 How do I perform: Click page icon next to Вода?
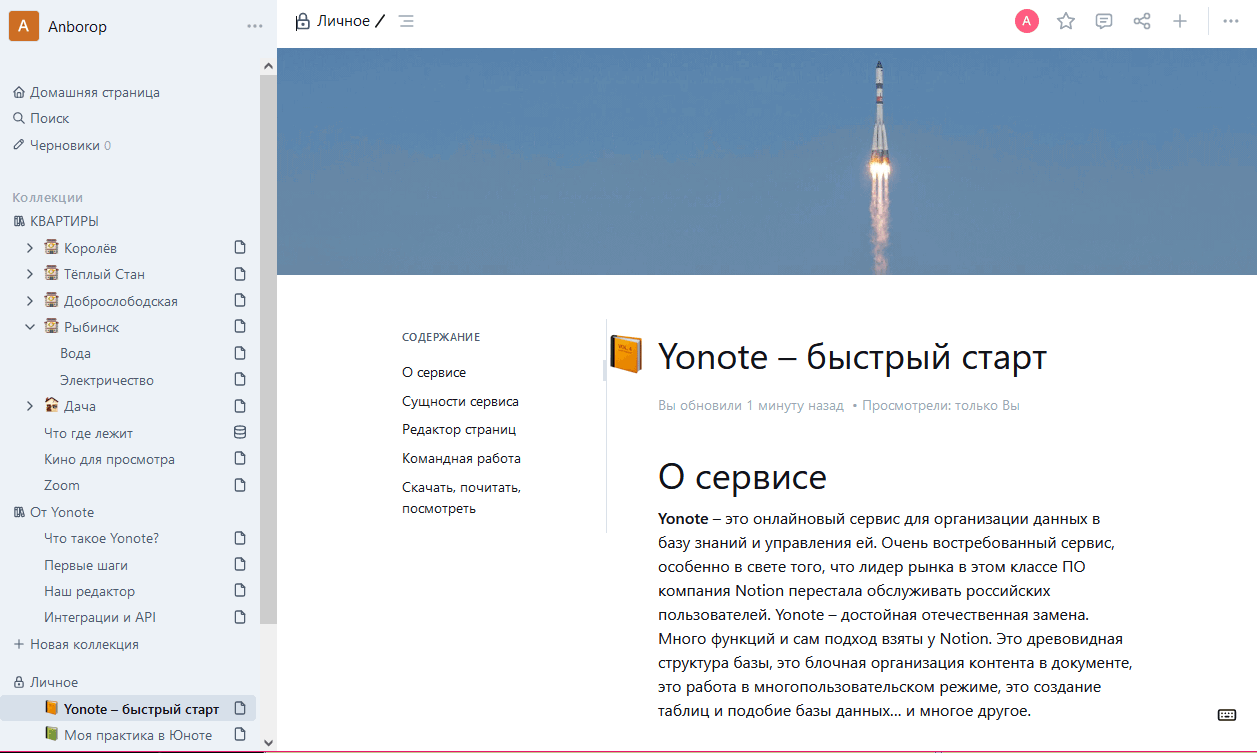tap(240, 353)
